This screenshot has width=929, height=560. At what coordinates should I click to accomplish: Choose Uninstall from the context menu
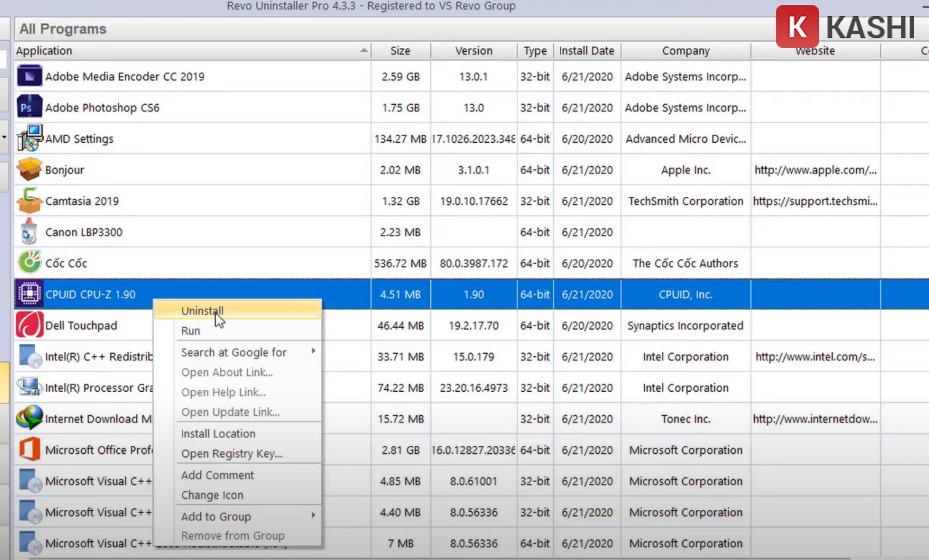pyautogui.click(x=203, y=311)
